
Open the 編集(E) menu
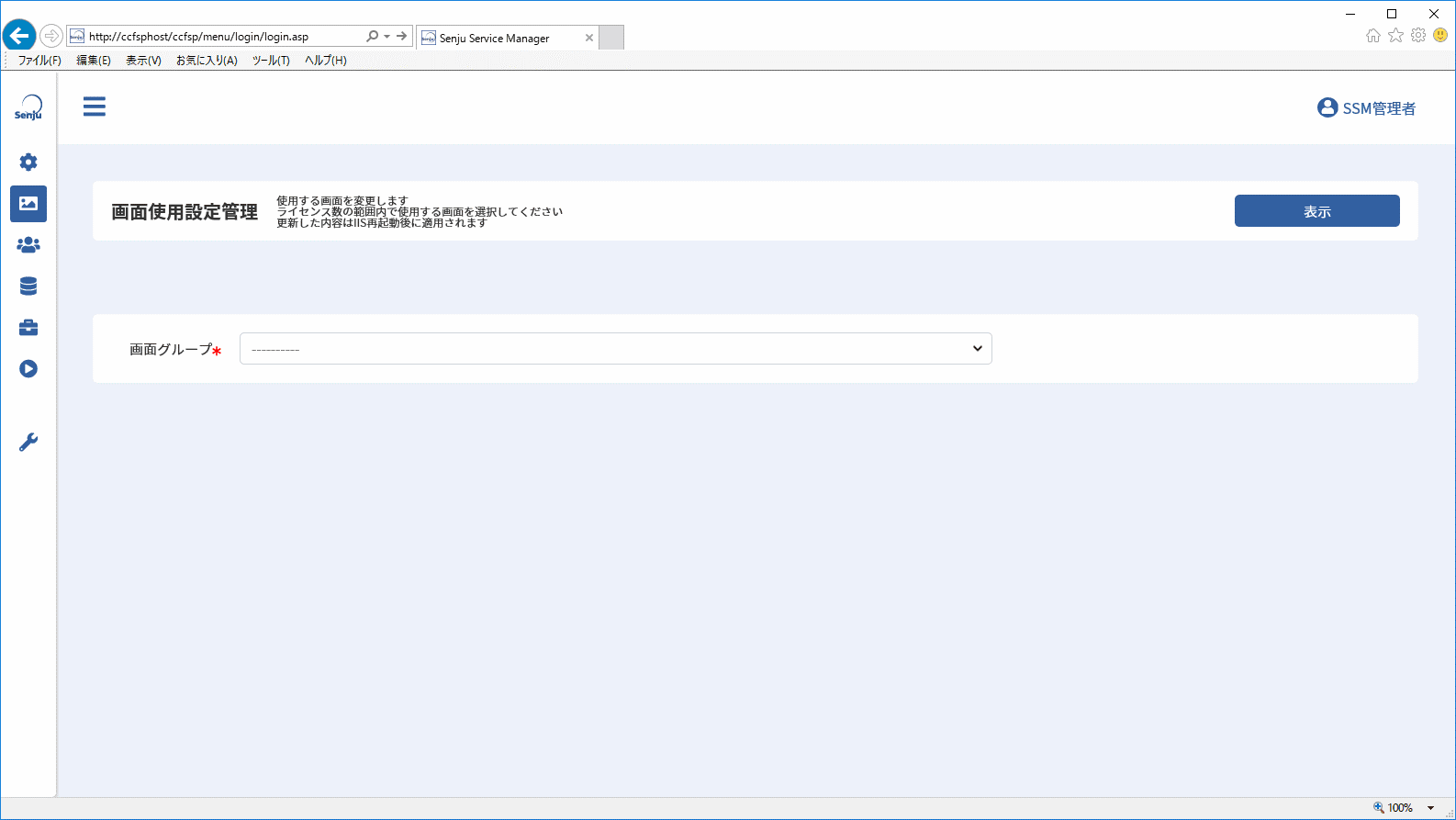coord(94,61)
